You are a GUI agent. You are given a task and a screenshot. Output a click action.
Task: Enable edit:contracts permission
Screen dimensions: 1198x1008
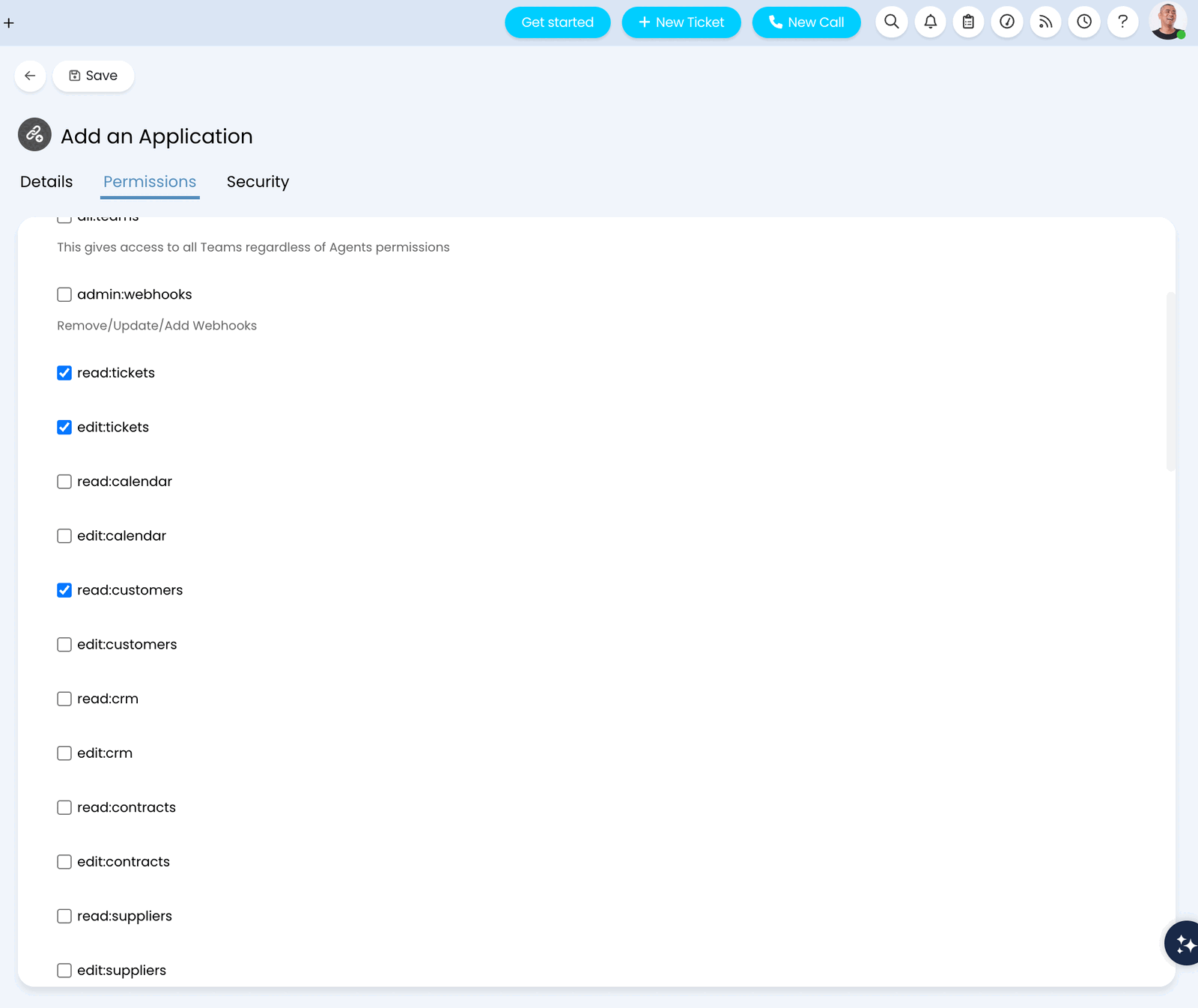[64, 862]
